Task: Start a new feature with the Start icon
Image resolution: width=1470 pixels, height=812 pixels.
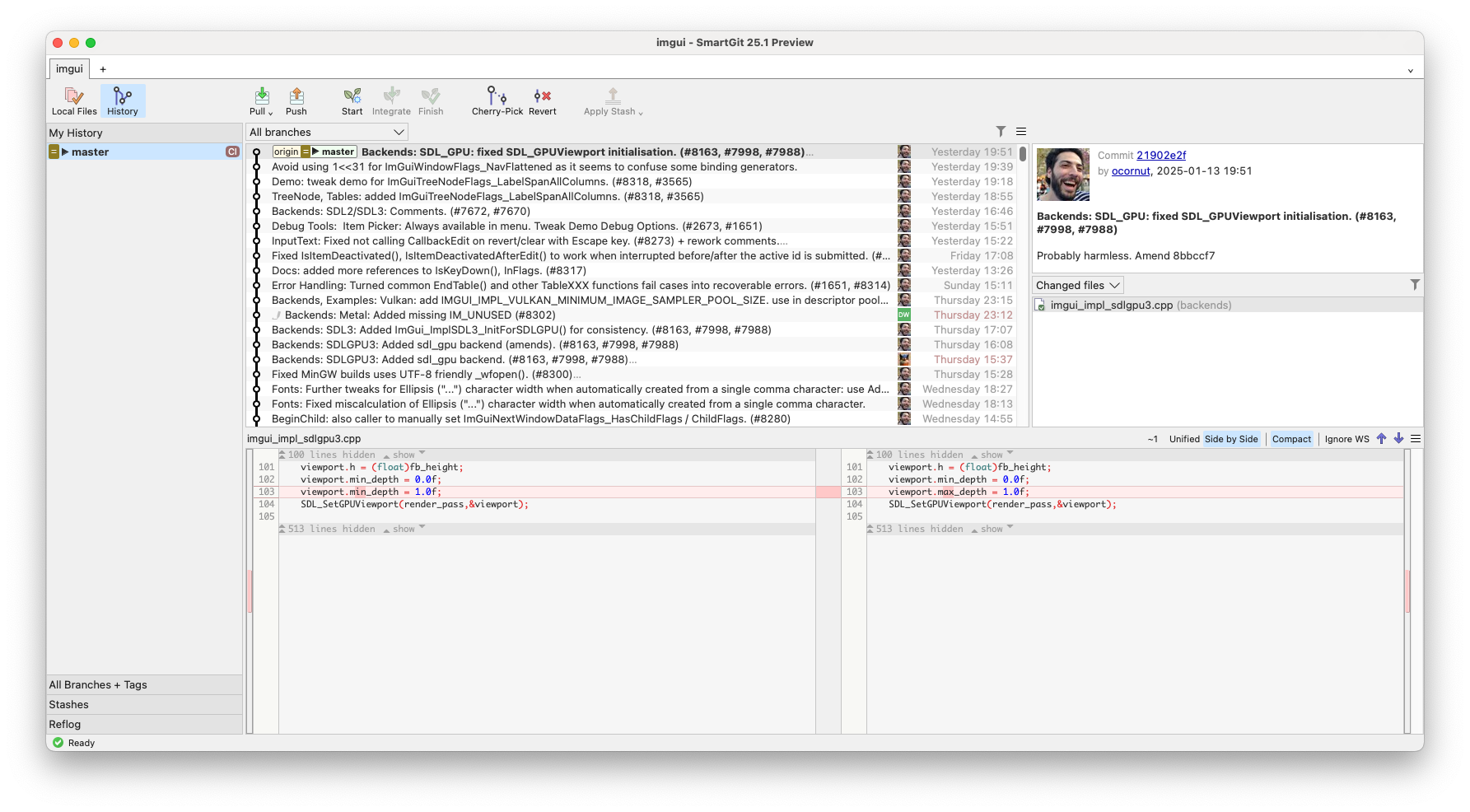Action: tap(352, 100)
